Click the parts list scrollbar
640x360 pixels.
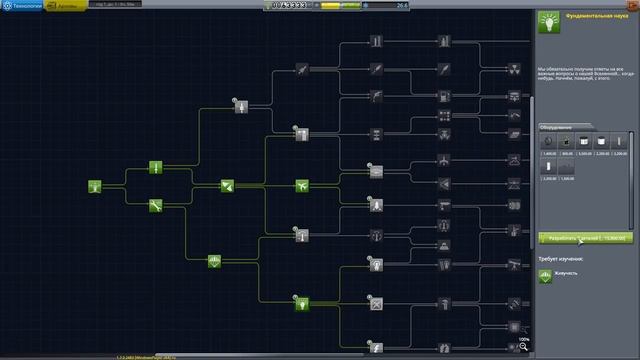coord(631,180)
